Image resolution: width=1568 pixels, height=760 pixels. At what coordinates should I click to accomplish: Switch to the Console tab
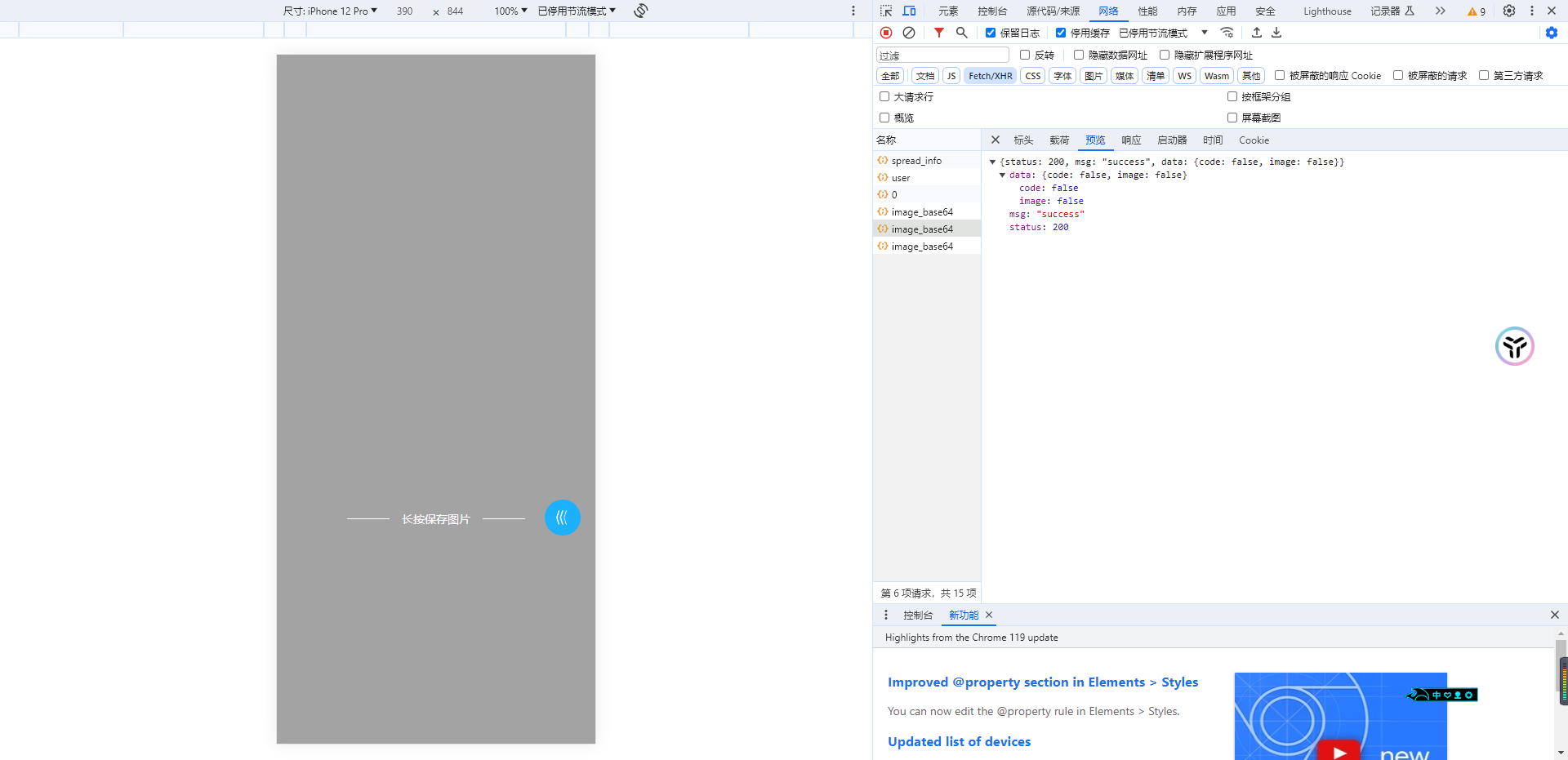[992, 11]
